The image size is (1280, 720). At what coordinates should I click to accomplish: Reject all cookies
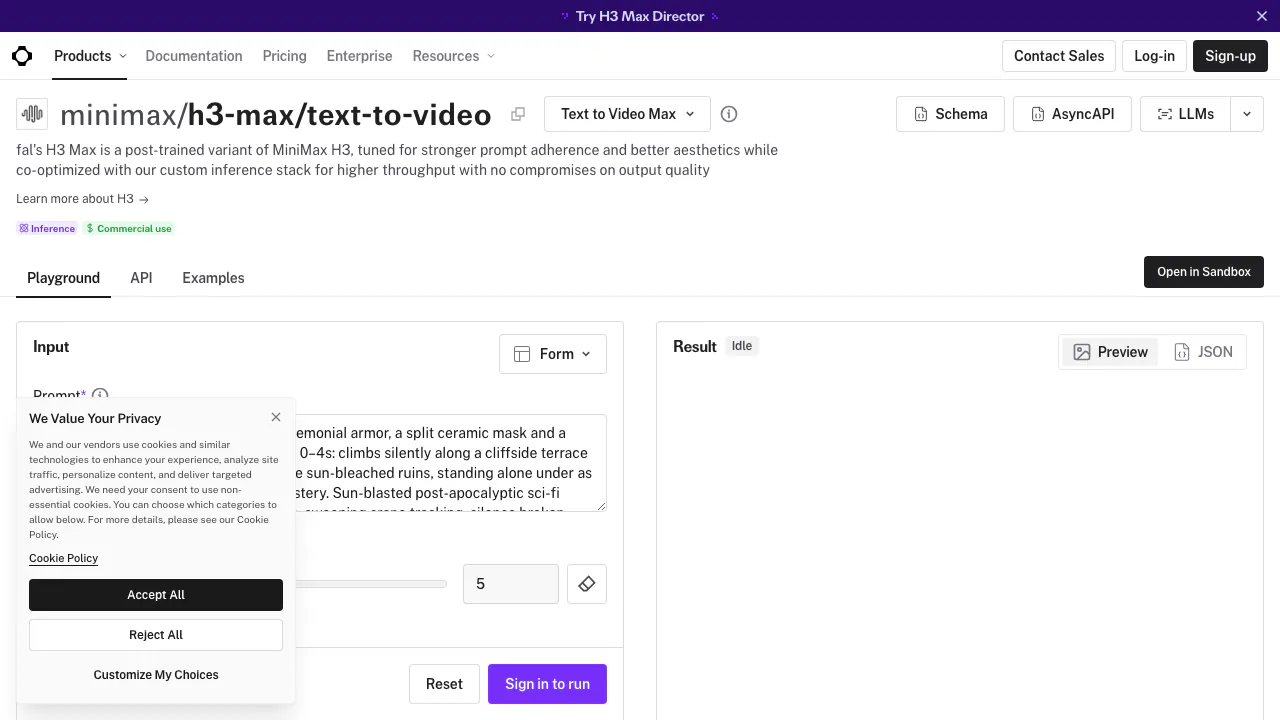[x=156, y=635]
